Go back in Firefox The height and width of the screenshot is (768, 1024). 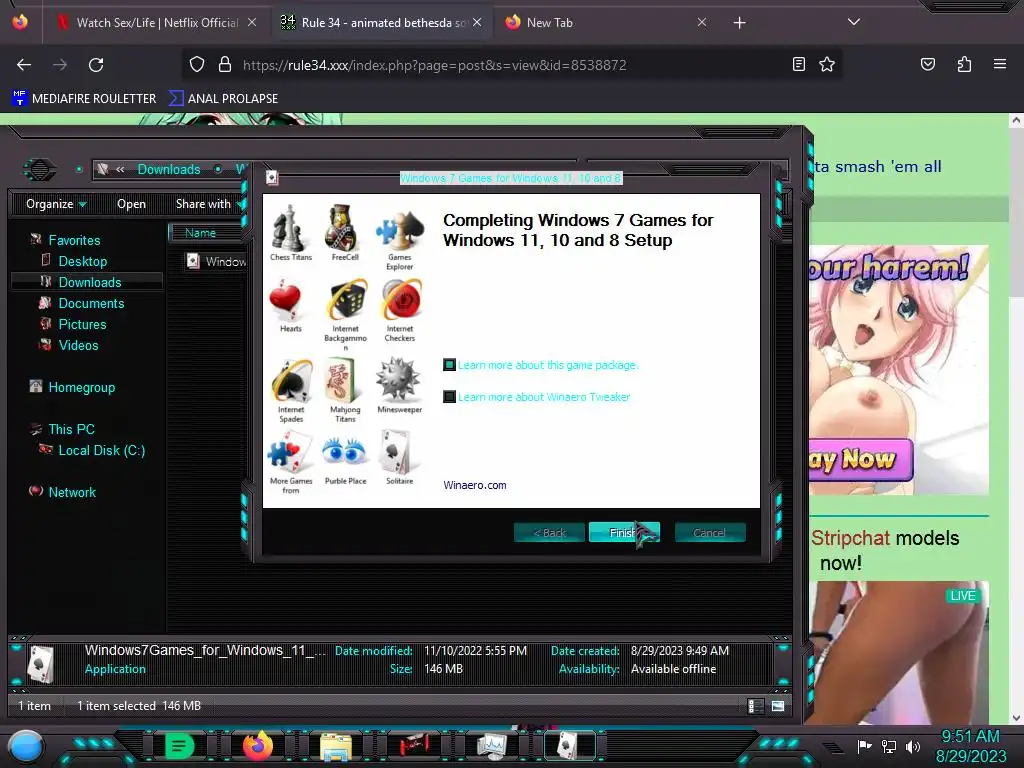[x=24, y=65]
